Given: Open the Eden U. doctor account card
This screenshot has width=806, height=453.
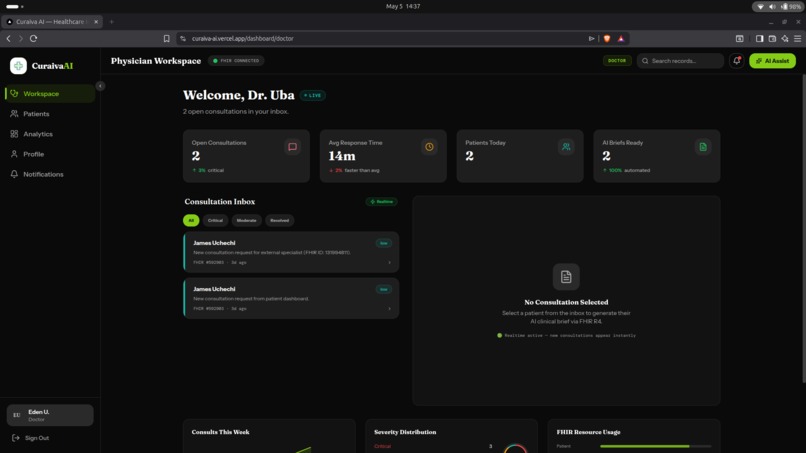Looking at the screenshot, I should pos(50,415).
